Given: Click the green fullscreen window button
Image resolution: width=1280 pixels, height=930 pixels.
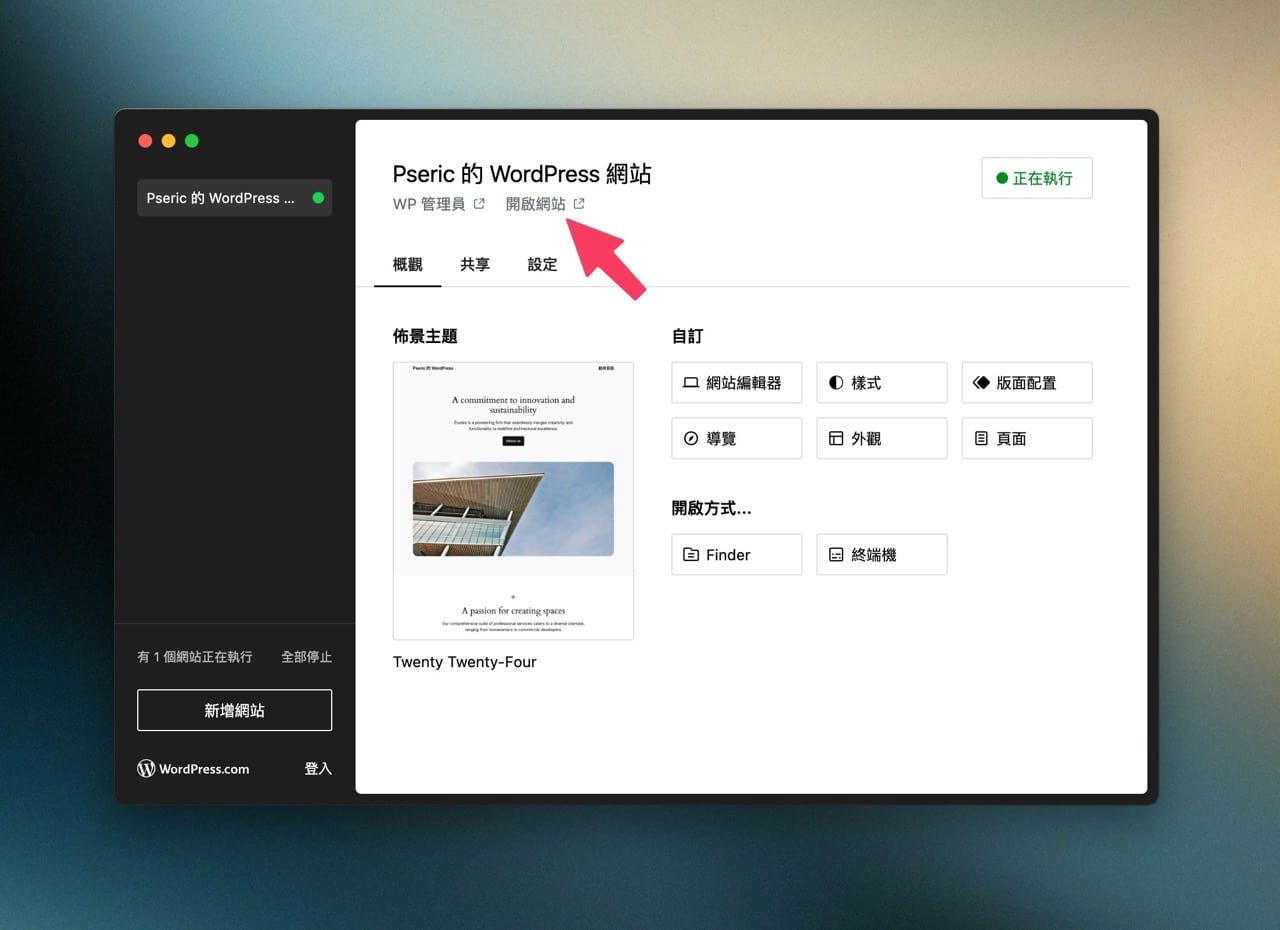Looking at the screenshot, I should (x=192, y=141).
